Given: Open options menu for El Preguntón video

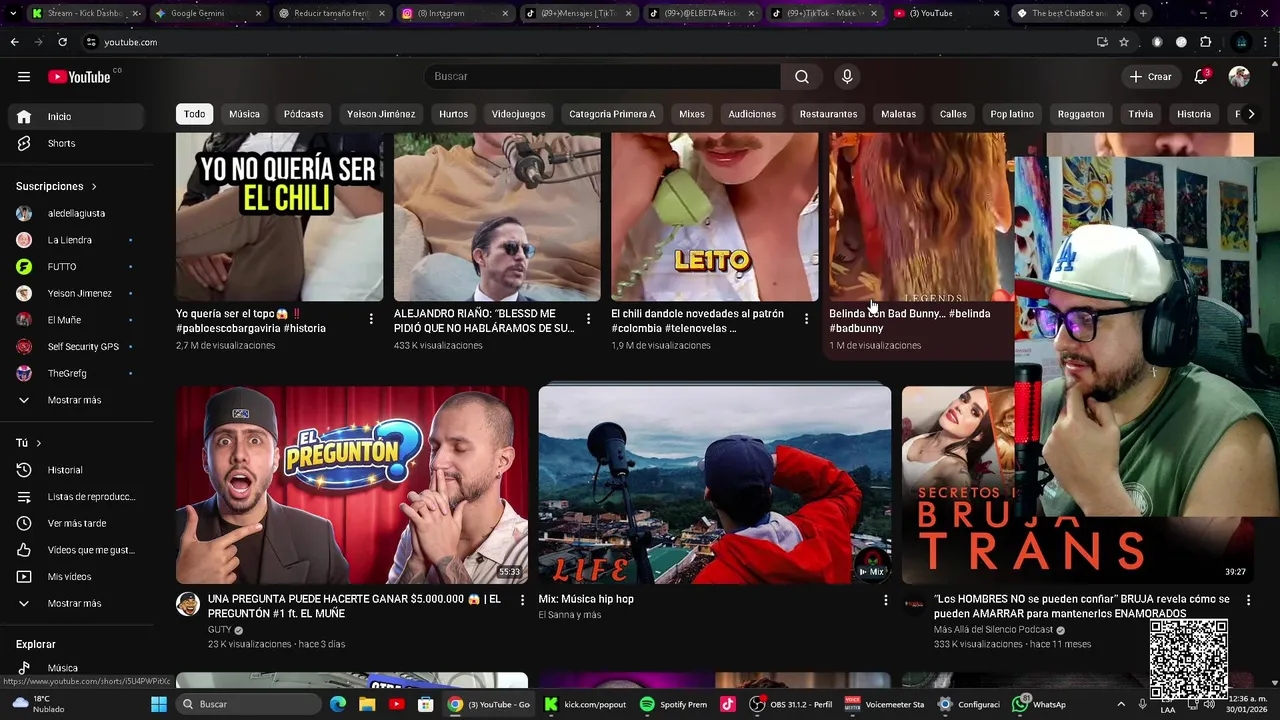Looking at the screenshot, I should [x=522, y=600].
